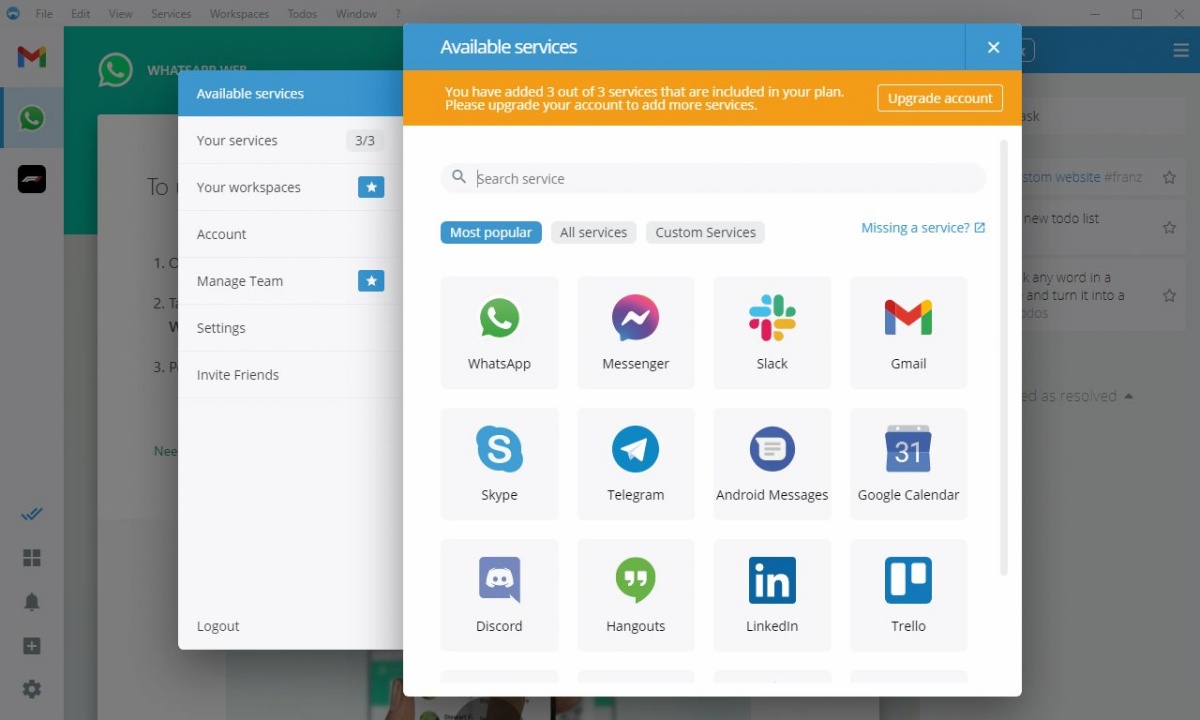
Task: Add the Android Messages service tile
Action: (772, 464)
